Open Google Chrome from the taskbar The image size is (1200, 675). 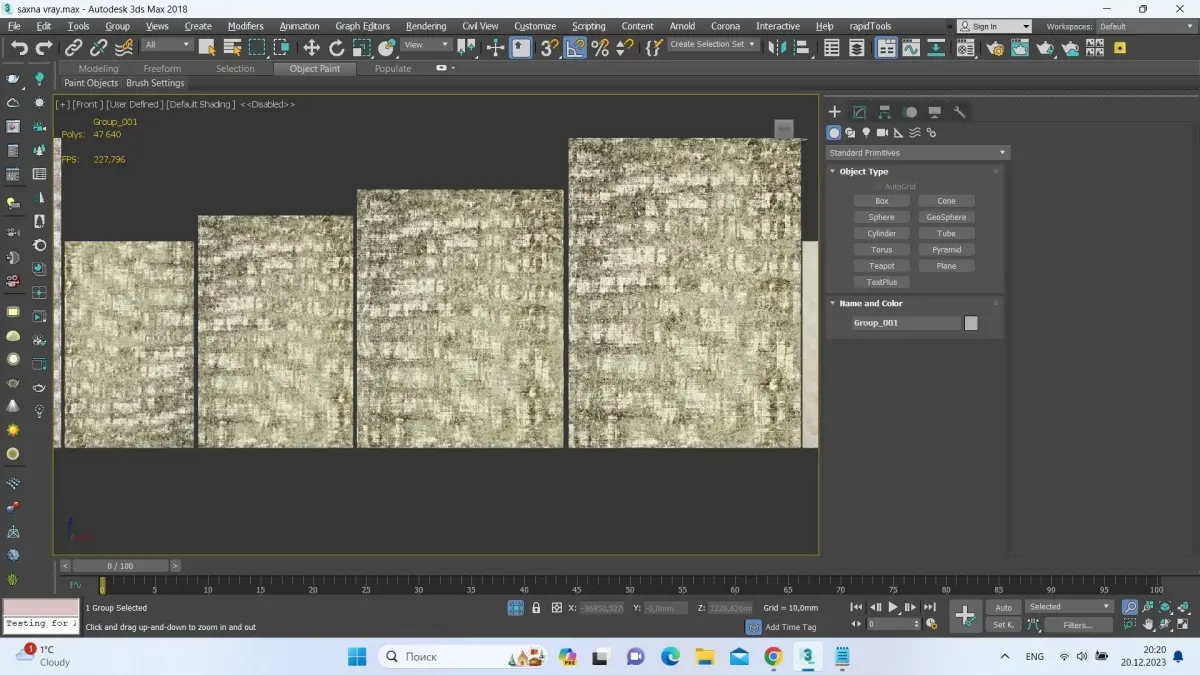(773, 657)
